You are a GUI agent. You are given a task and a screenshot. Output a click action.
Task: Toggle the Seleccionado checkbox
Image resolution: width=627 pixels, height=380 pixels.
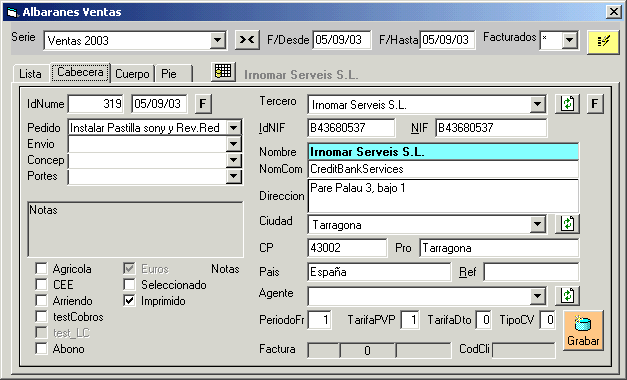click(129, 284)
